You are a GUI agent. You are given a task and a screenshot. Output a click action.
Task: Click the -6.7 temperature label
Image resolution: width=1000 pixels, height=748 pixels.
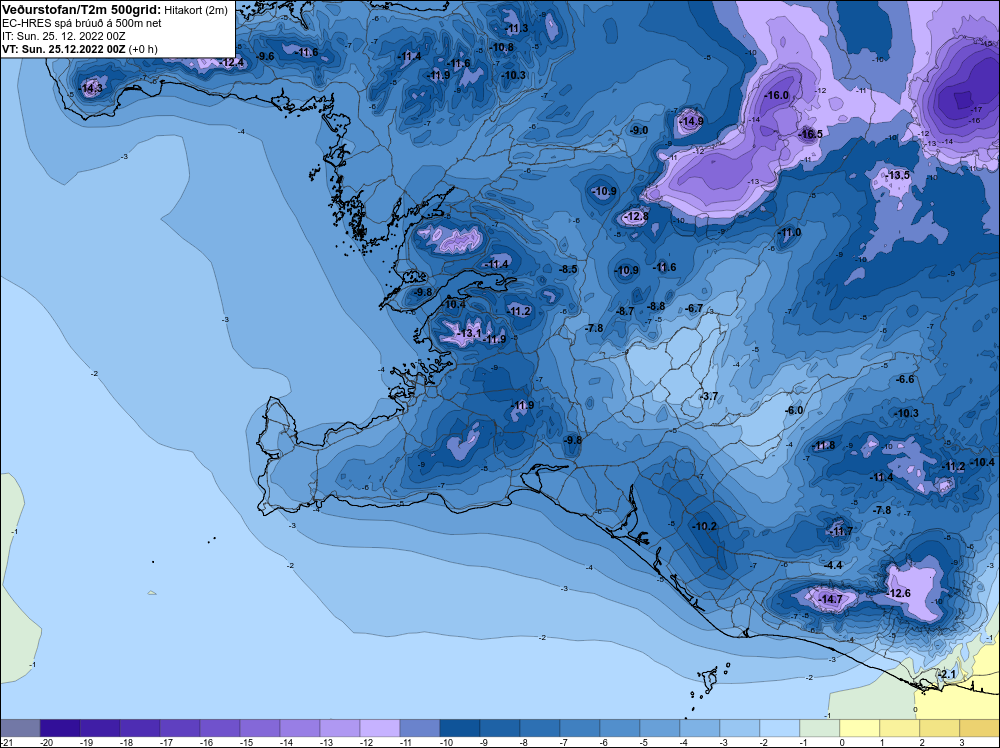point(695,309)
